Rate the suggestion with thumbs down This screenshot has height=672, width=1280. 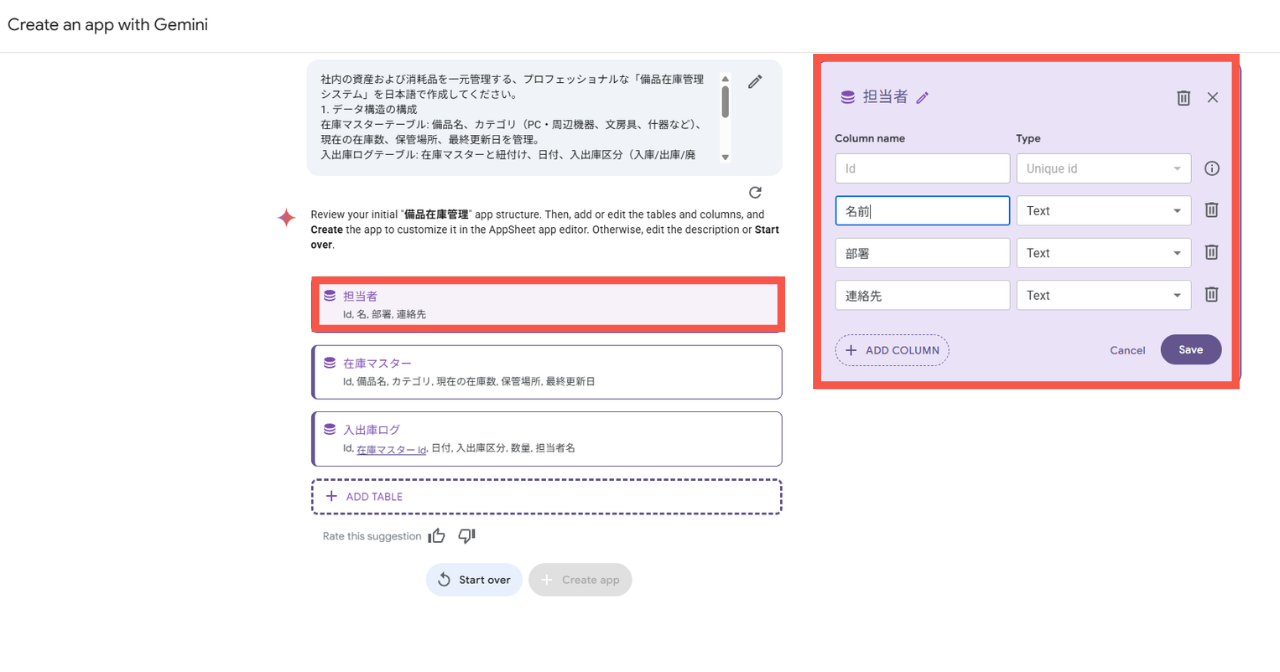pyautogui.click(x=466, y=536)
